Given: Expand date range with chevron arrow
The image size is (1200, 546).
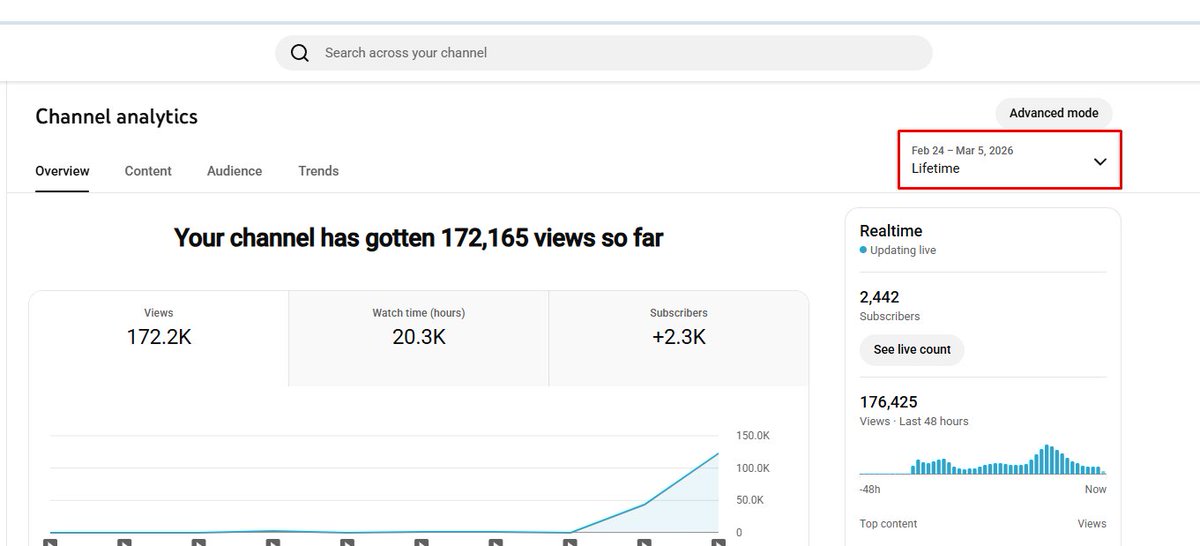Looking at the screenshot, I should tap(1100, 161).
